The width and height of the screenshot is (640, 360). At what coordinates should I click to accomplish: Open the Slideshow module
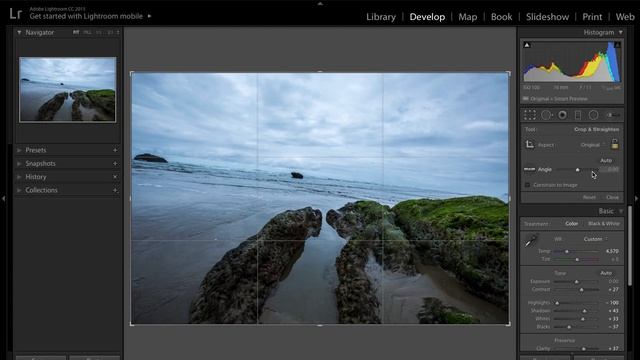(547, 17)
